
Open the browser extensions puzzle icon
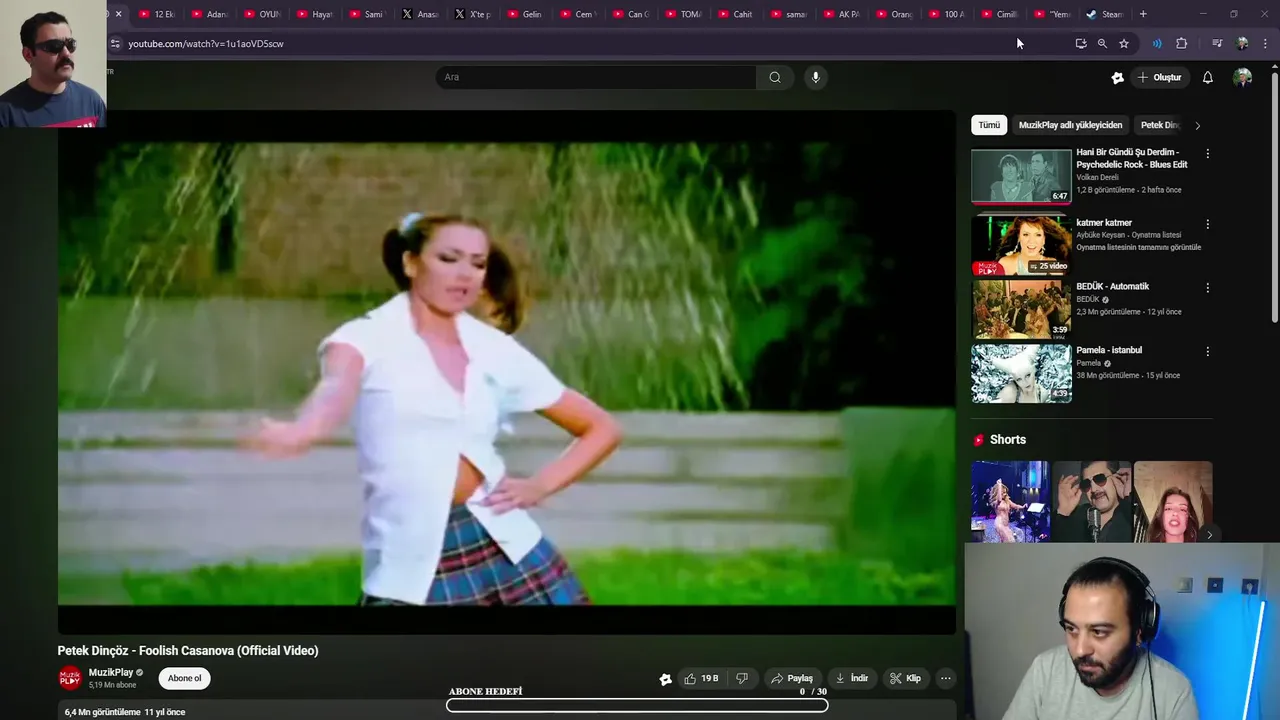point(1181,43)
